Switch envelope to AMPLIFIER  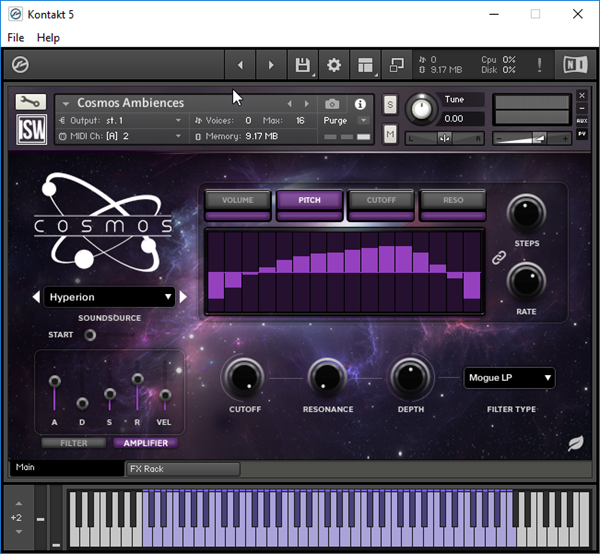(145, 443)
